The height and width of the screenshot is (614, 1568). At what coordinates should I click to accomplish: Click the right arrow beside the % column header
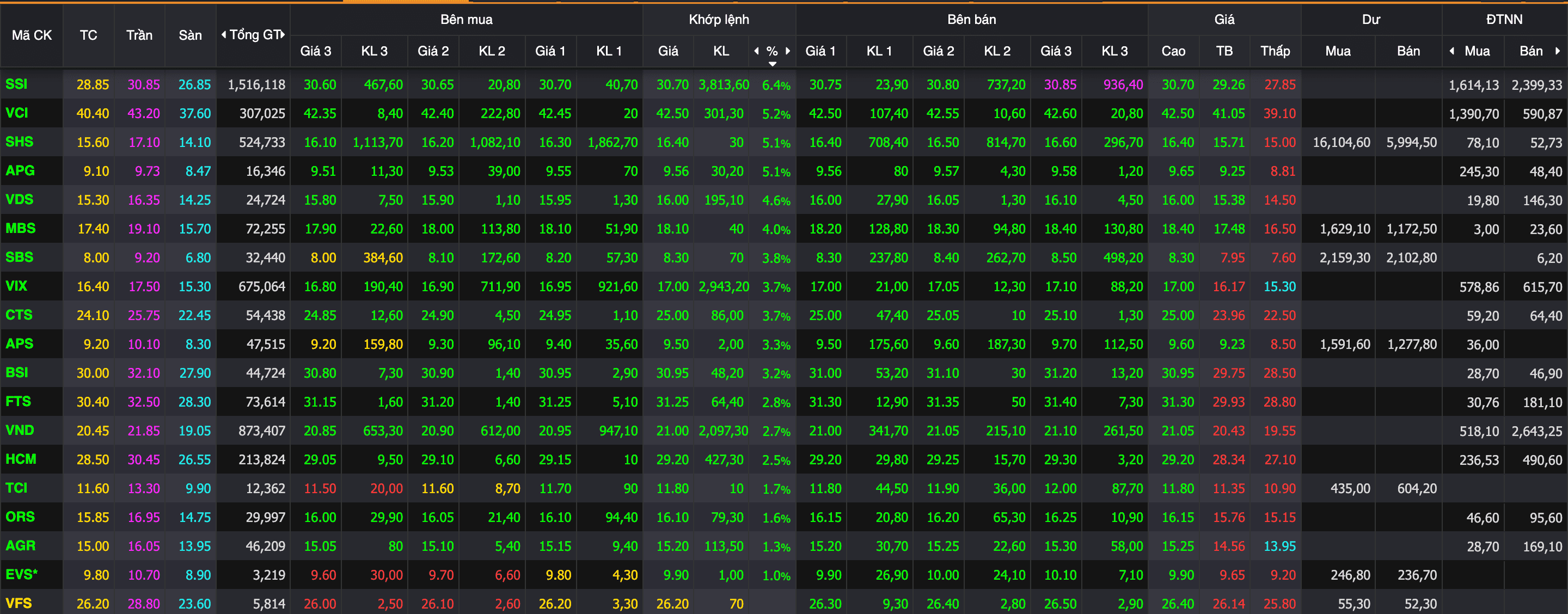pyautogui.click(x=788, y=51)
